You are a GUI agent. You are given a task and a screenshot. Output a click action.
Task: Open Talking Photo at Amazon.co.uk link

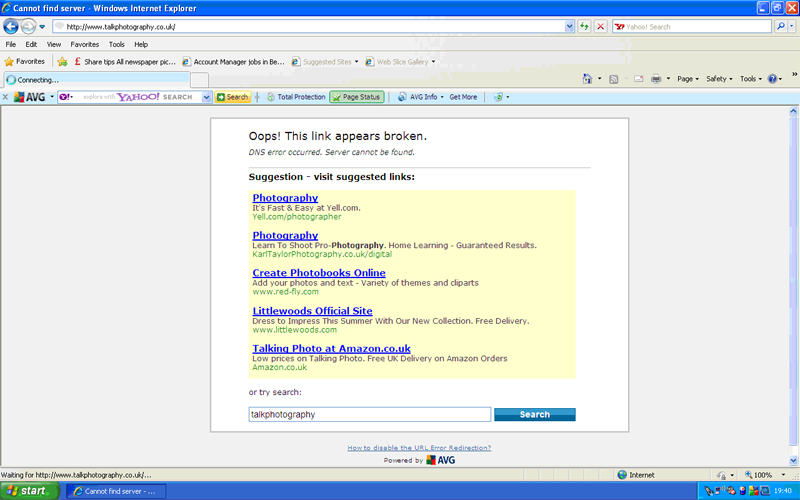point(332,348)
